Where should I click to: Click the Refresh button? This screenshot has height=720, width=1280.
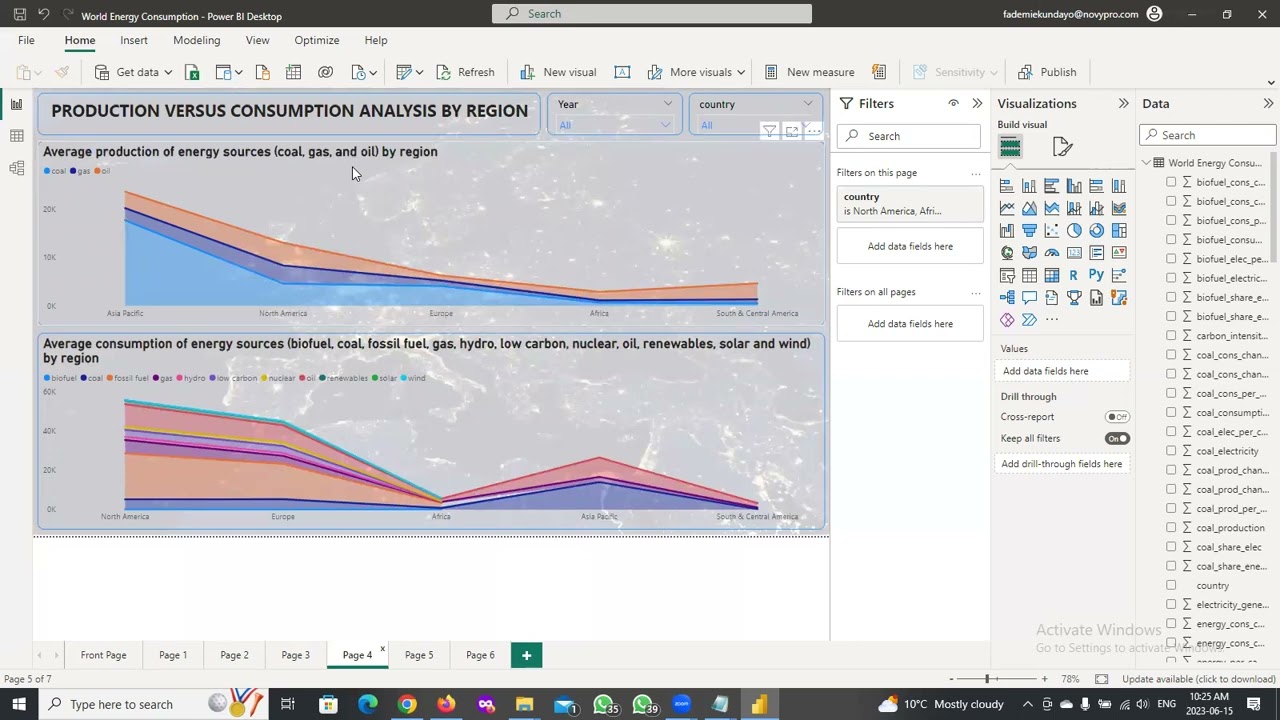465,72
